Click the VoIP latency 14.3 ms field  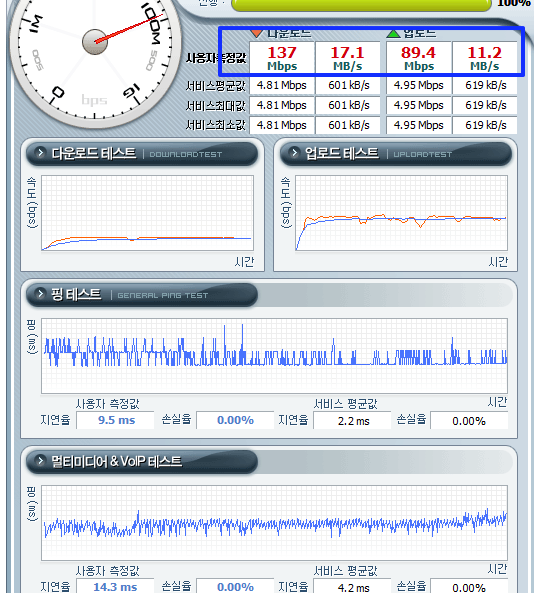pos(115,587)
